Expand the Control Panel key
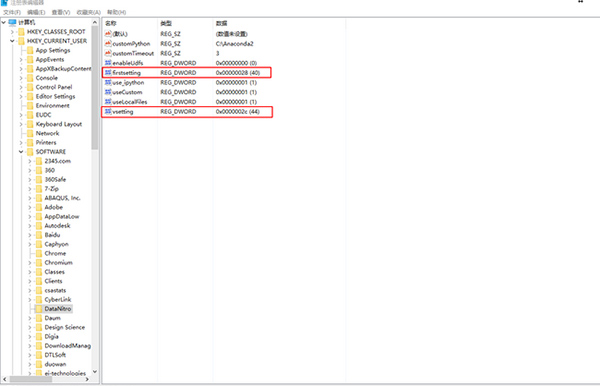Screen dimensions: 600x386 pos(21,87)
